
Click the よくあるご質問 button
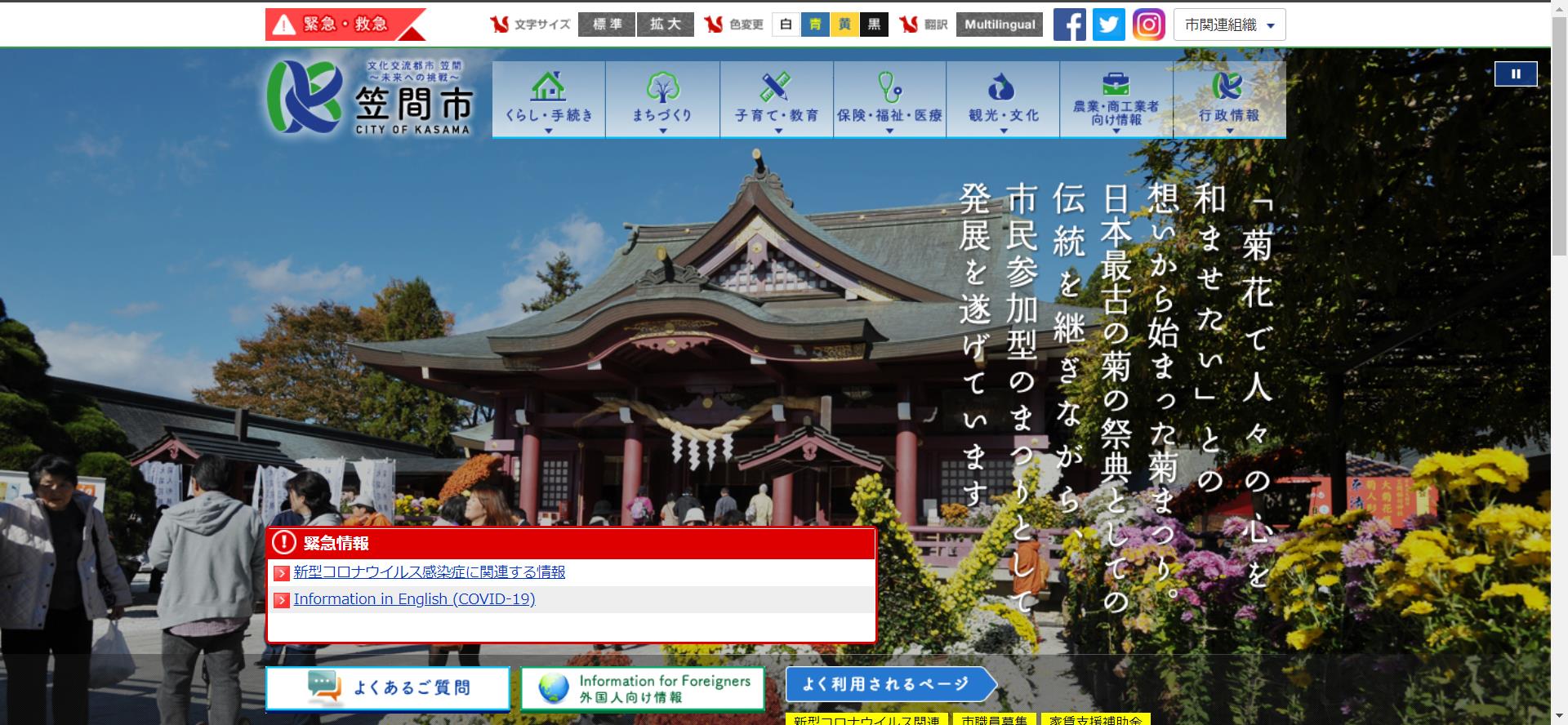tap(388, 688)
